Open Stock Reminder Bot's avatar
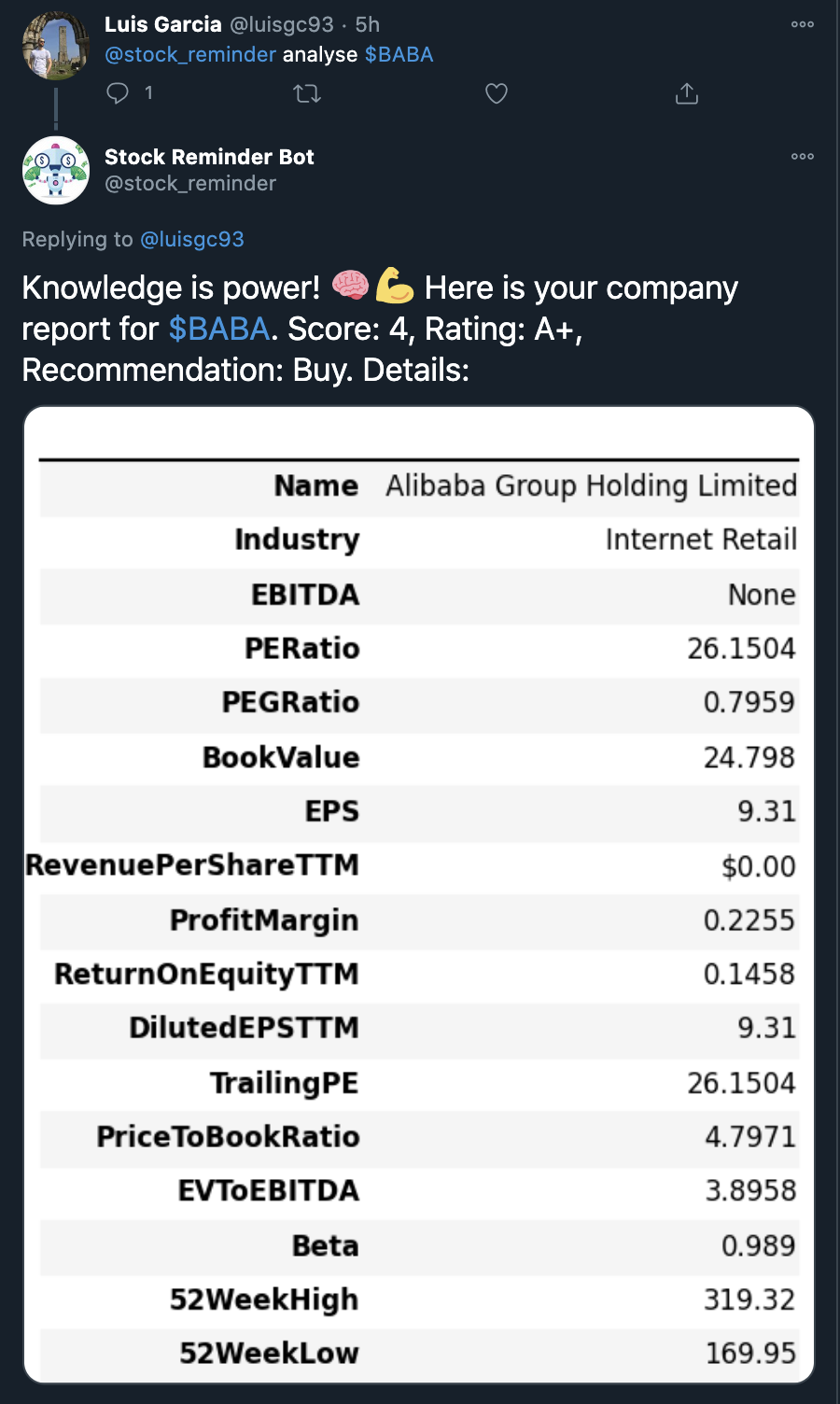The width and height of the screenshot is (840, 1404). (x=55, y=170)
